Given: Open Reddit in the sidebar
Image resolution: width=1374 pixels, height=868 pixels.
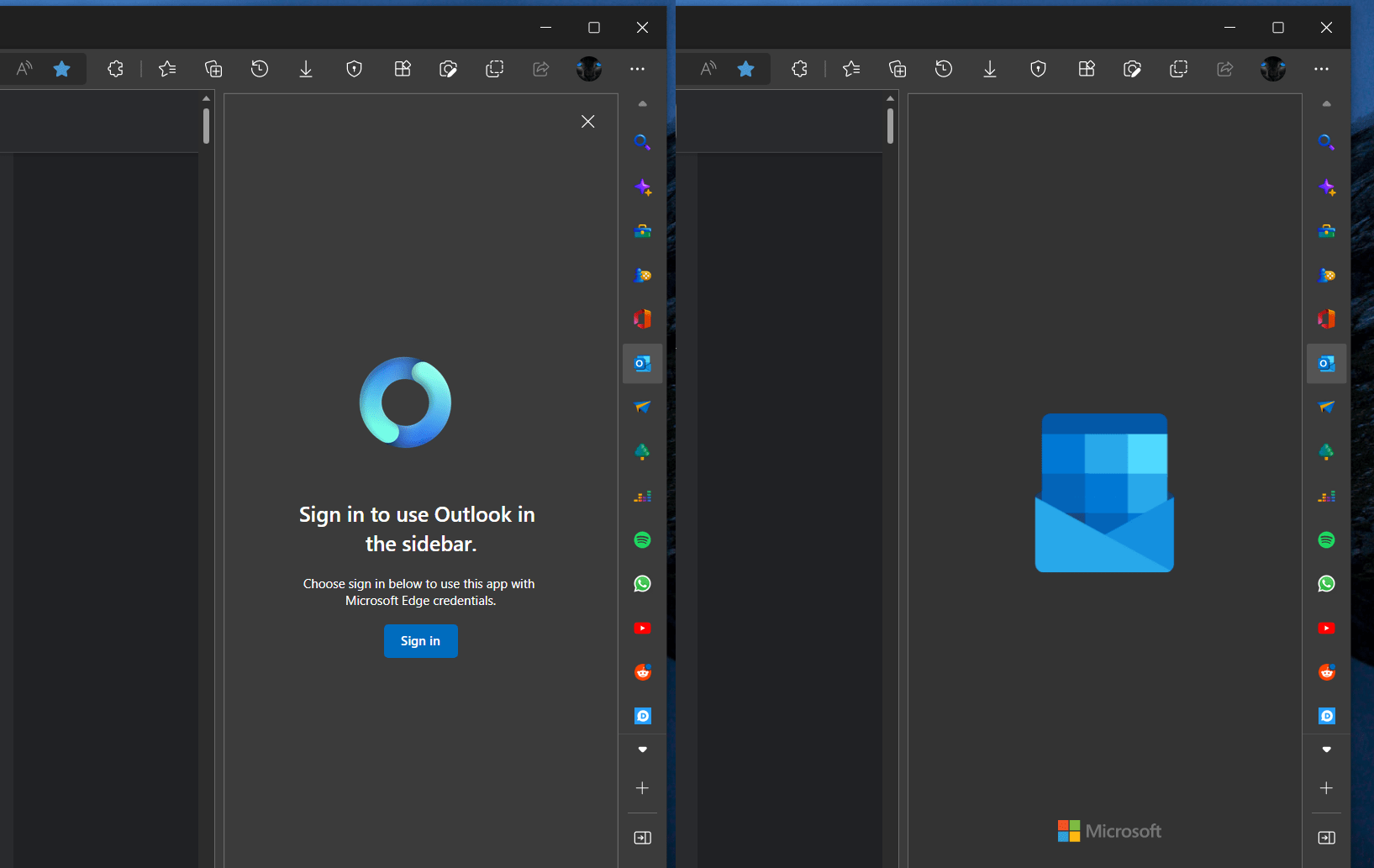Looking at the screenshot, I should pos(642,671).
